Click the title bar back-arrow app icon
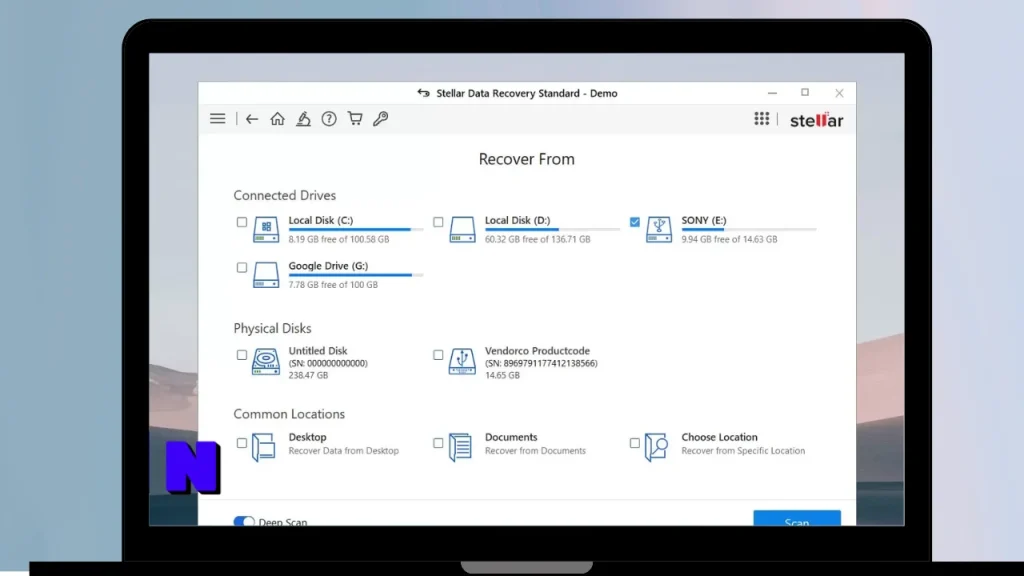This screenshot has width=1024, height=576. (x=424, y=93)
